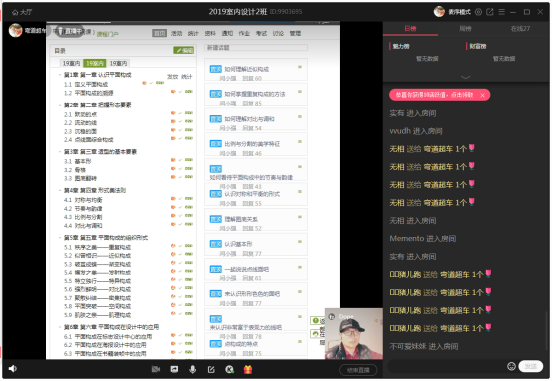The width and height of the screenshot is (552, 381).
Task: Open the hamburger menu in title bar
Action: point(502,12)
